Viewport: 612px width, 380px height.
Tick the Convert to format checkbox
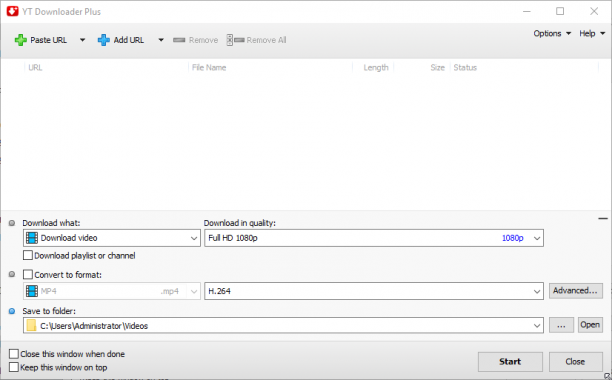[28, 275]
